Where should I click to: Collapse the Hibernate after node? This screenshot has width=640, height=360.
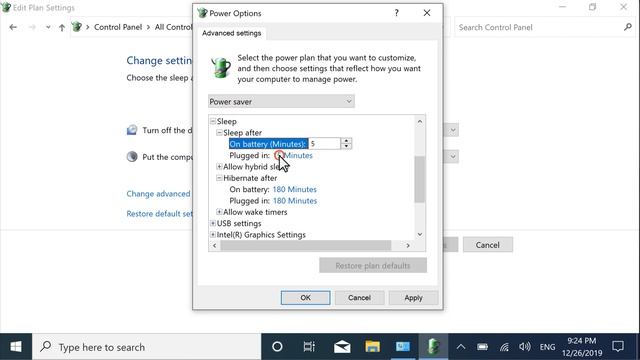(219, 178)
